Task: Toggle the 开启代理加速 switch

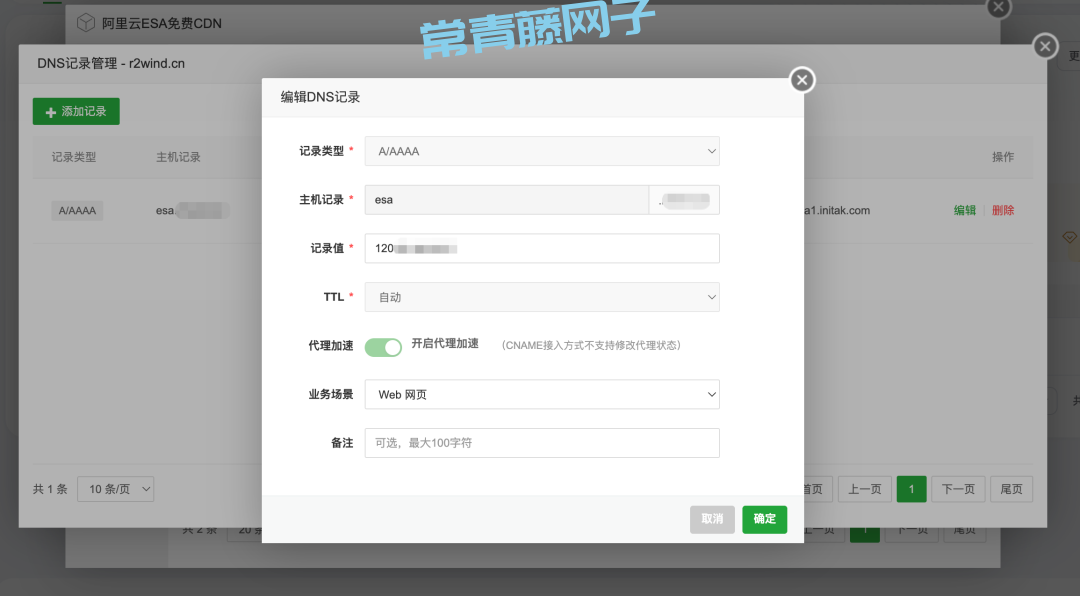Action: coord(383,347)
